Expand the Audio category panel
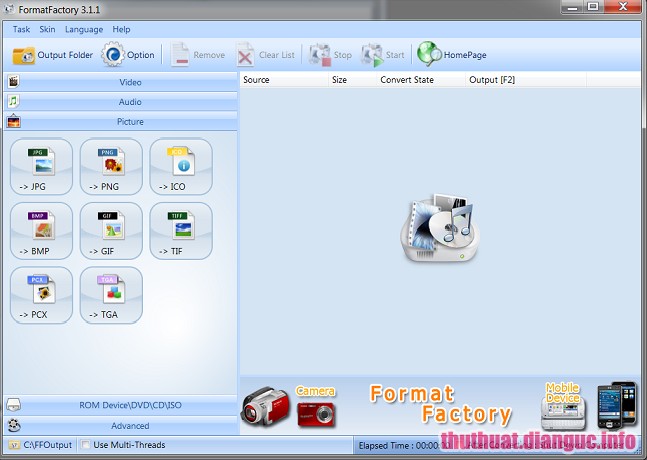647x460 pixels. (120, 102)
